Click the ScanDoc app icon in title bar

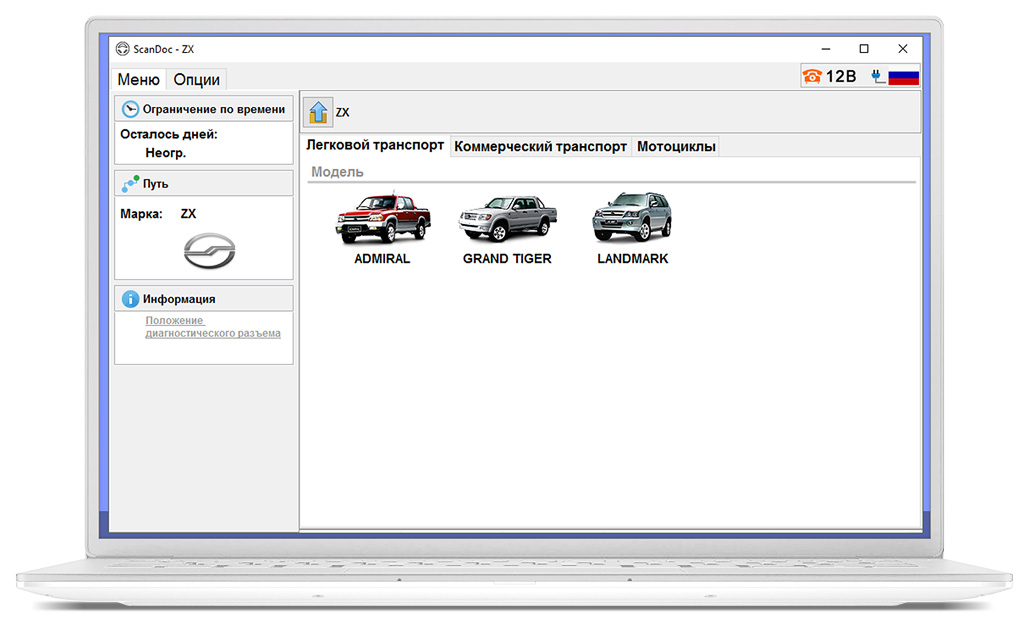[x=122, y=49]
